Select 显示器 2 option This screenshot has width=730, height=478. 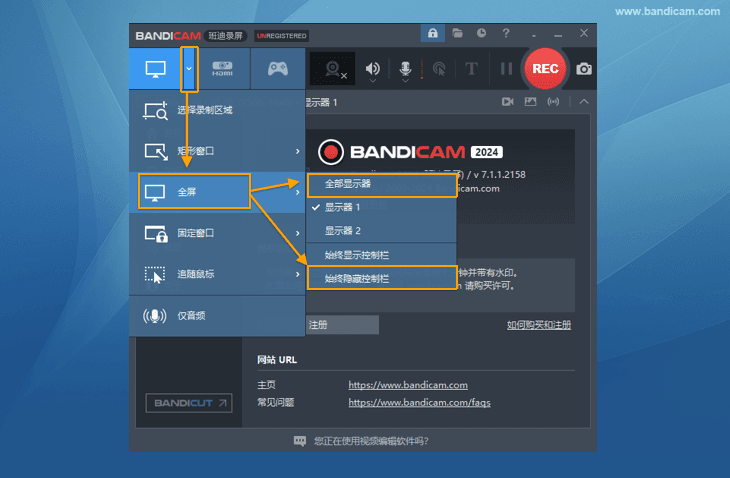click(x=381, y=230)
